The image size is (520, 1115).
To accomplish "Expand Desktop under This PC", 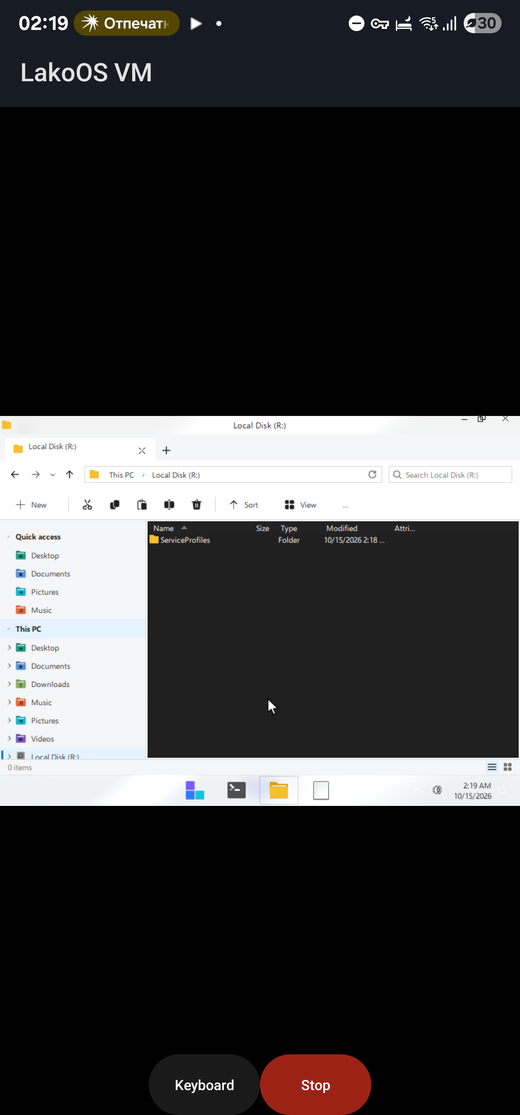I will click(9, 648).
